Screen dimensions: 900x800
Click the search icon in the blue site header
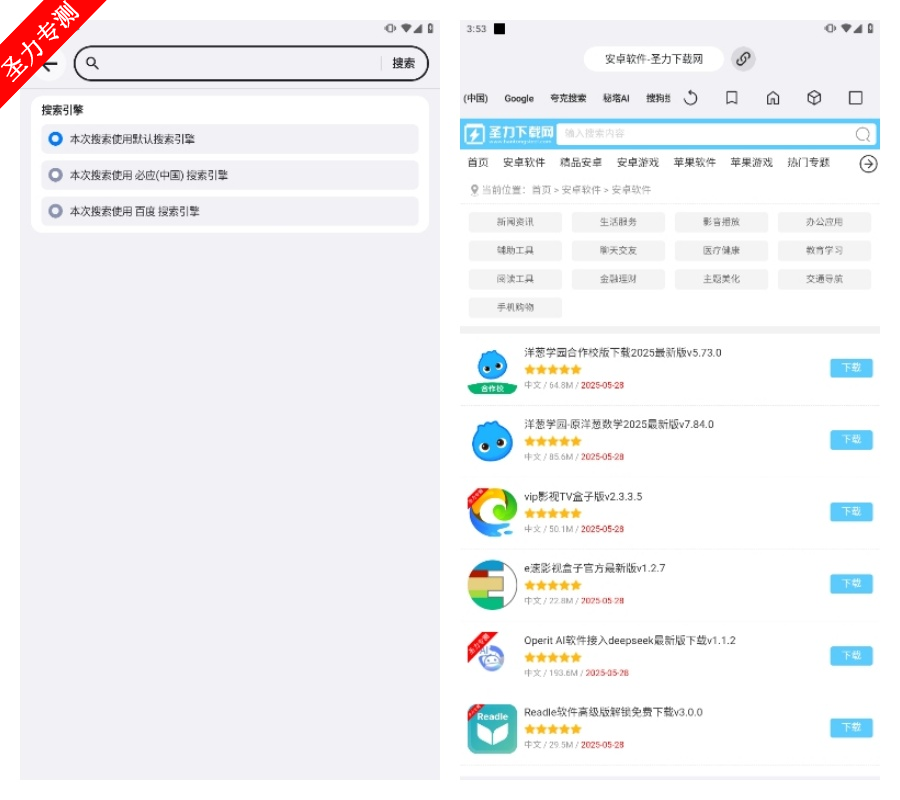click(863, 134)
